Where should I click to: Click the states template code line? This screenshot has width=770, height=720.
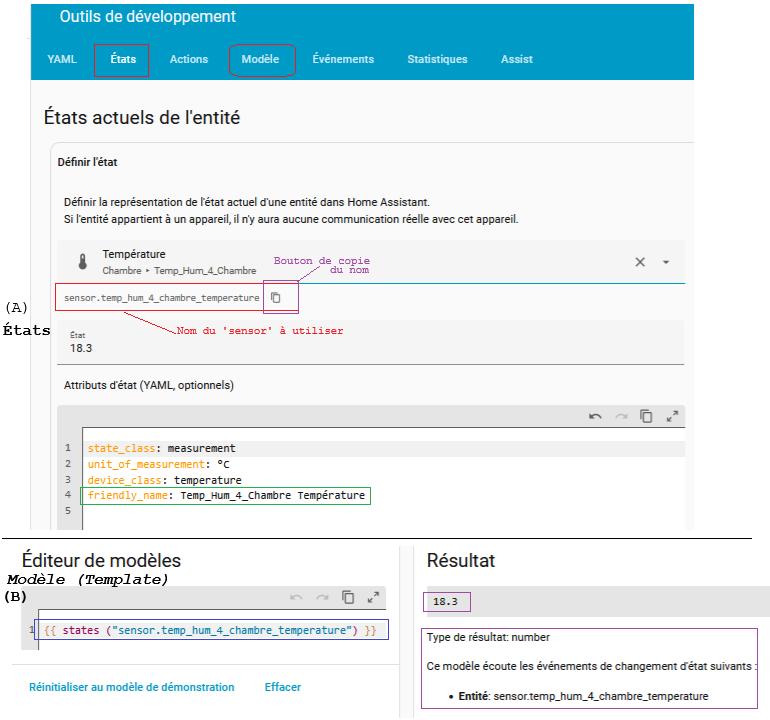[210, 631]
